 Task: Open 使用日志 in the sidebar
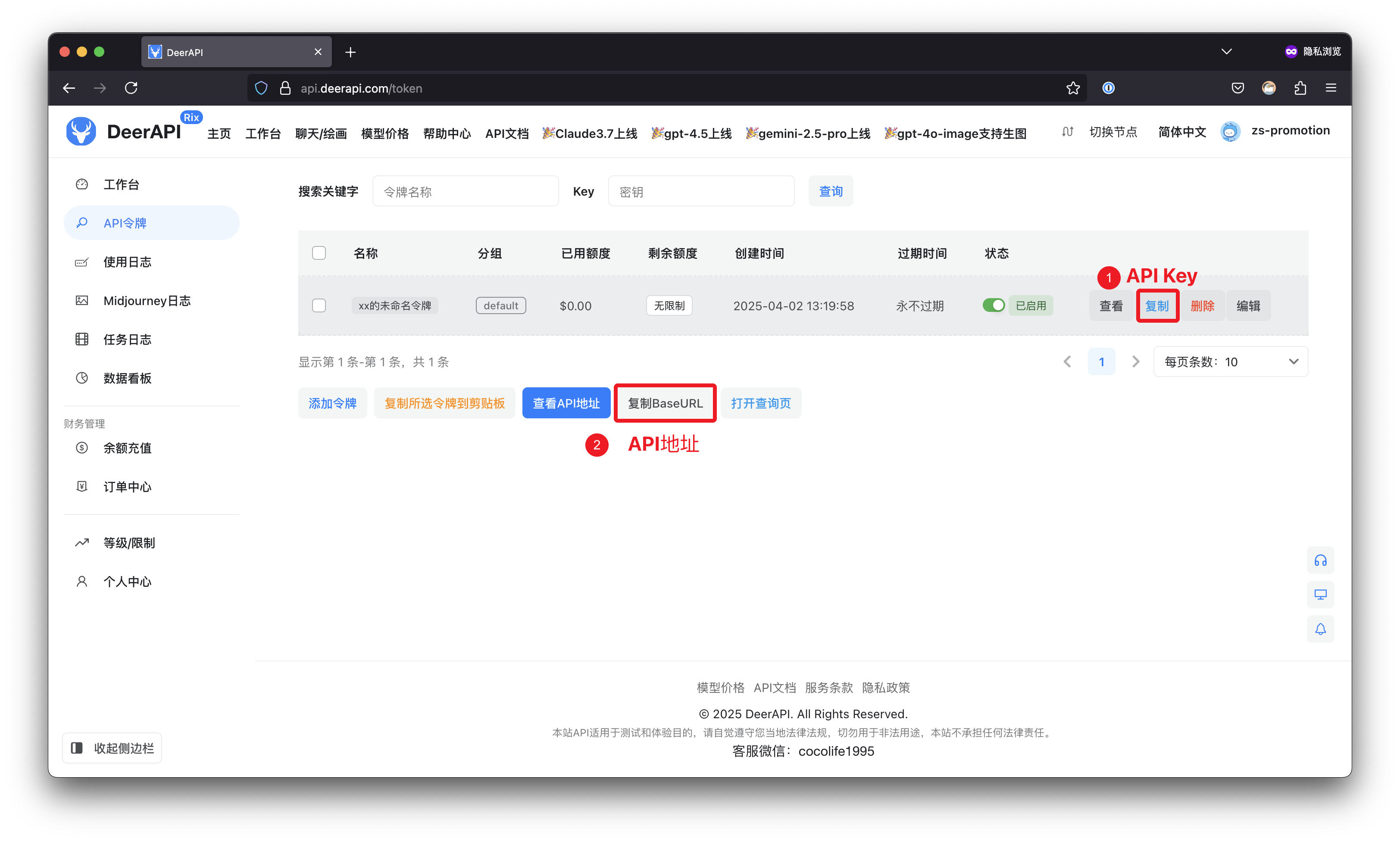point(151,262)
